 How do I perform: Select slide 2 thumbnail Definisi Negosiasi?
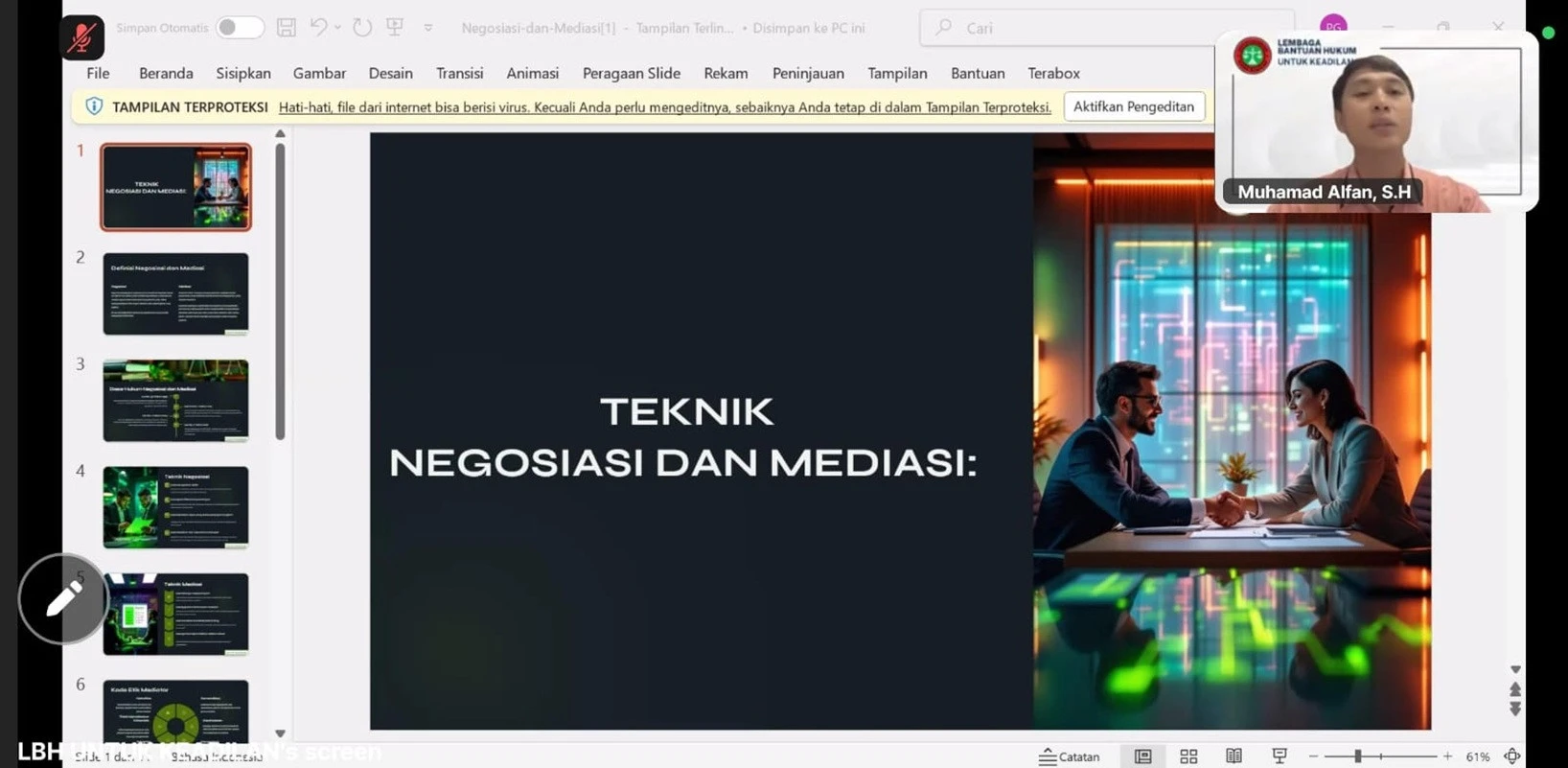(x=175, y=293)
